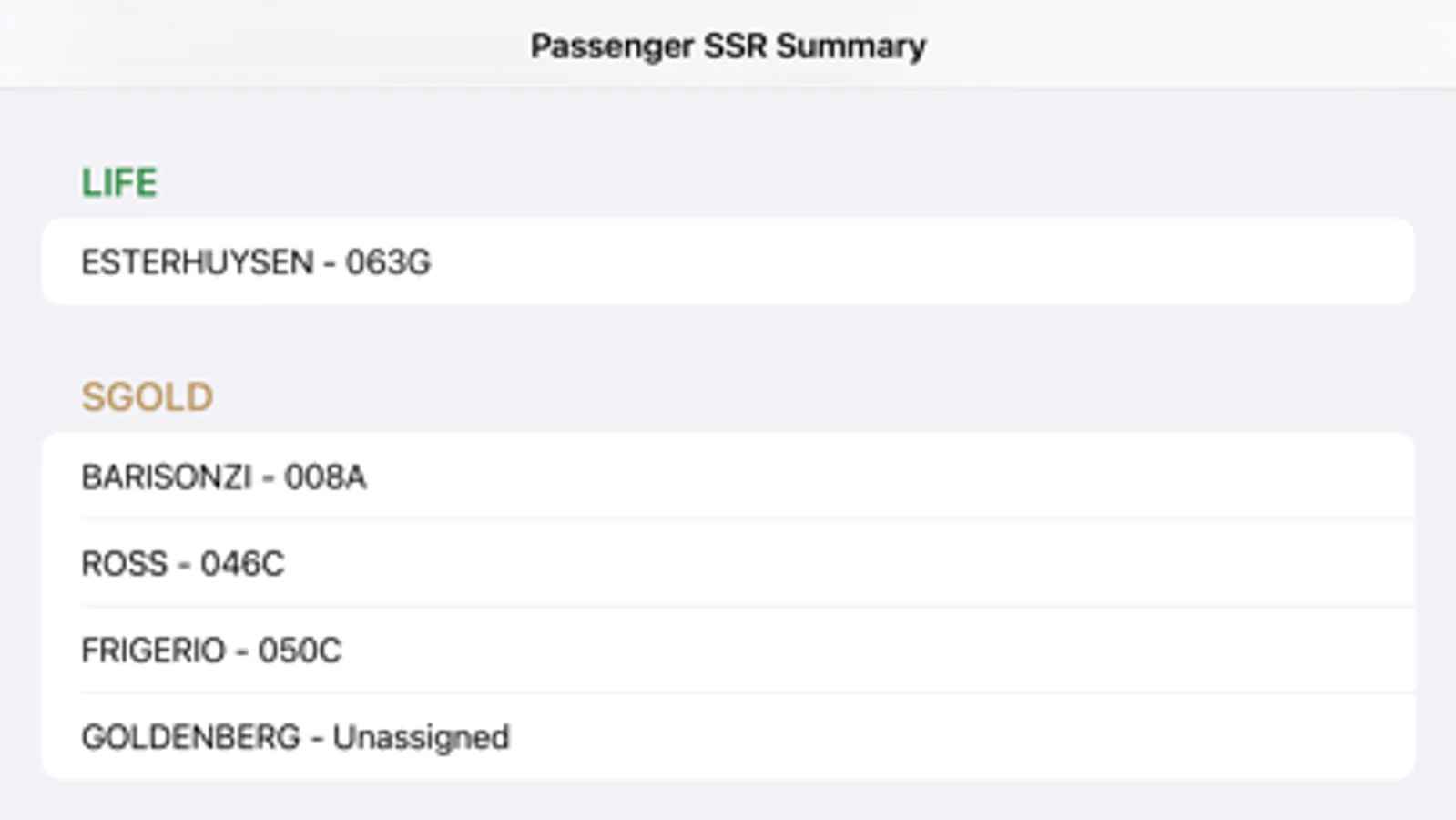Click seat number 063G
1456x820 pixels.
point(388,262)
